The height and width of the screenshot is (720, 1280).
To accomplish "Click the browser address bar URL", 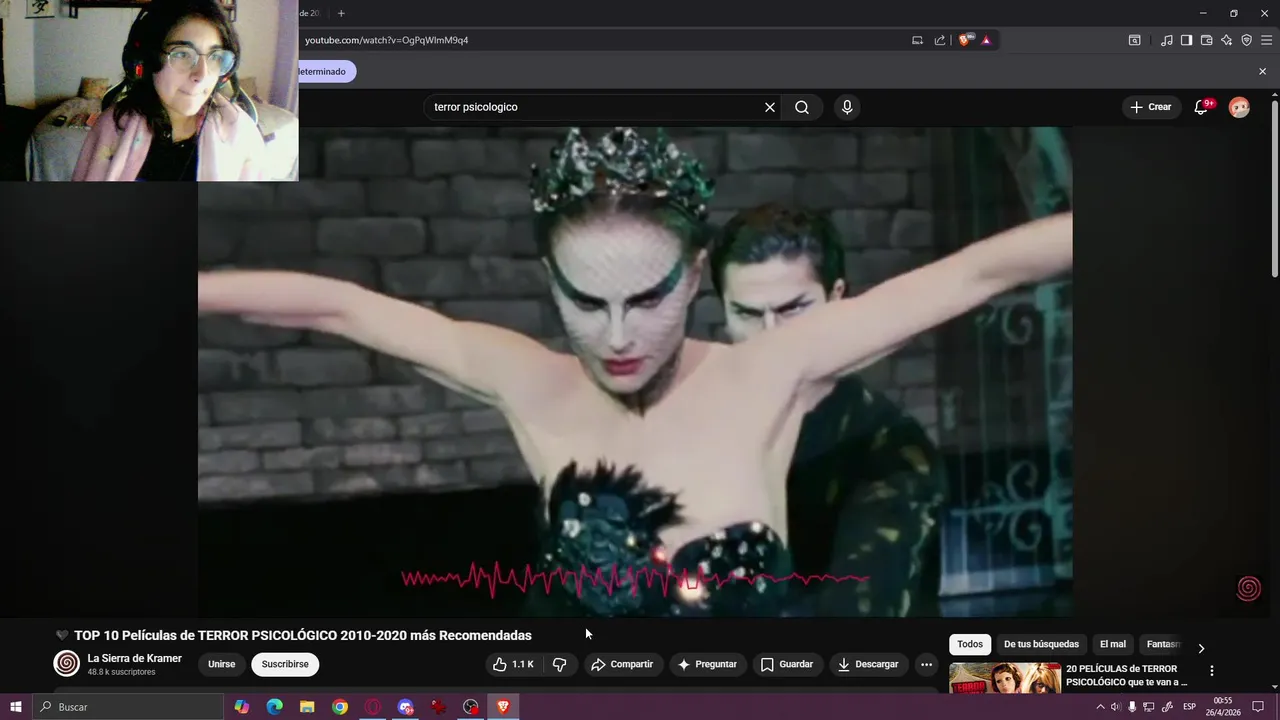I will tap(387, 40).
